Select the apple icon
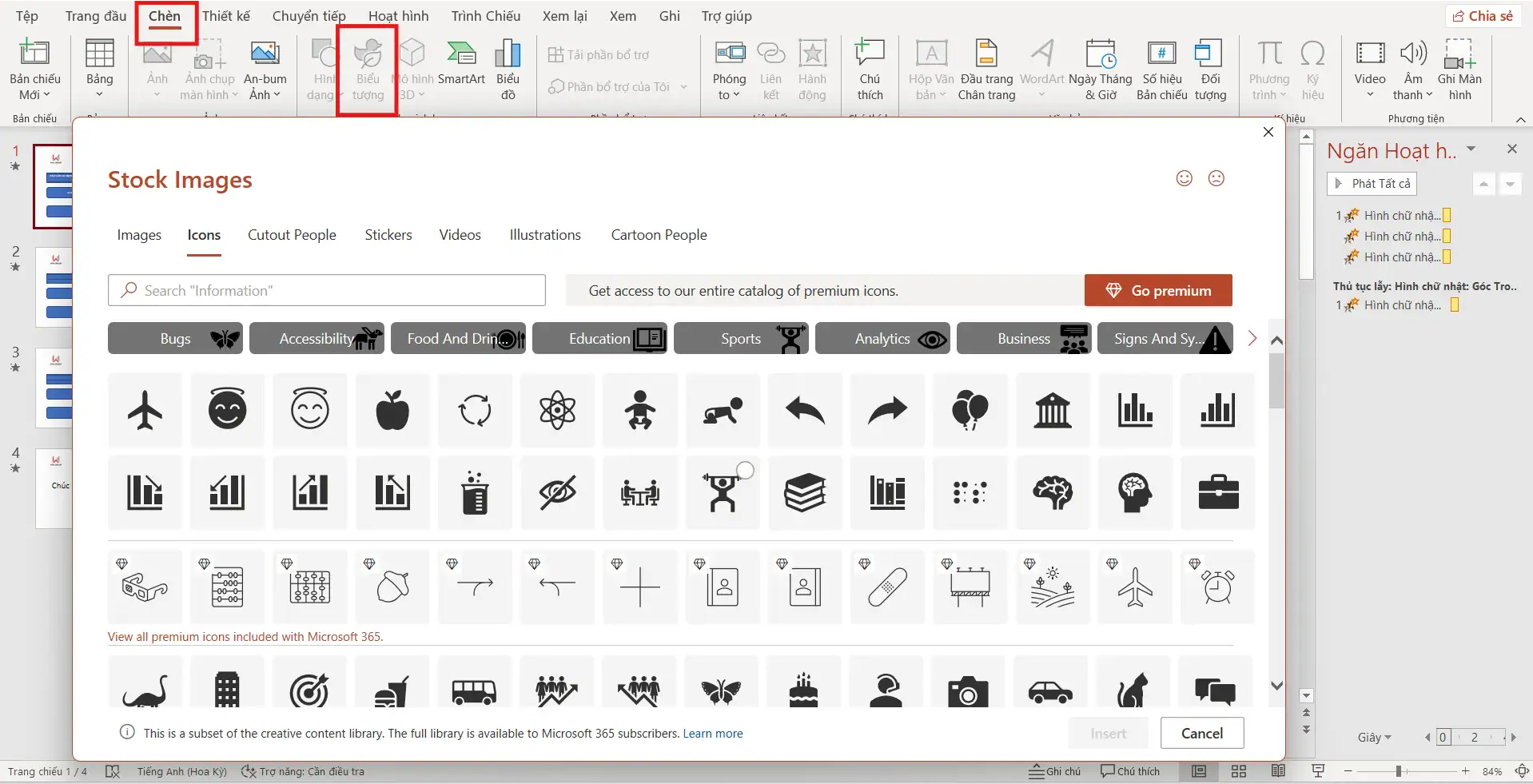Viewport: 1533px width, 784px height. coord(392,411)
